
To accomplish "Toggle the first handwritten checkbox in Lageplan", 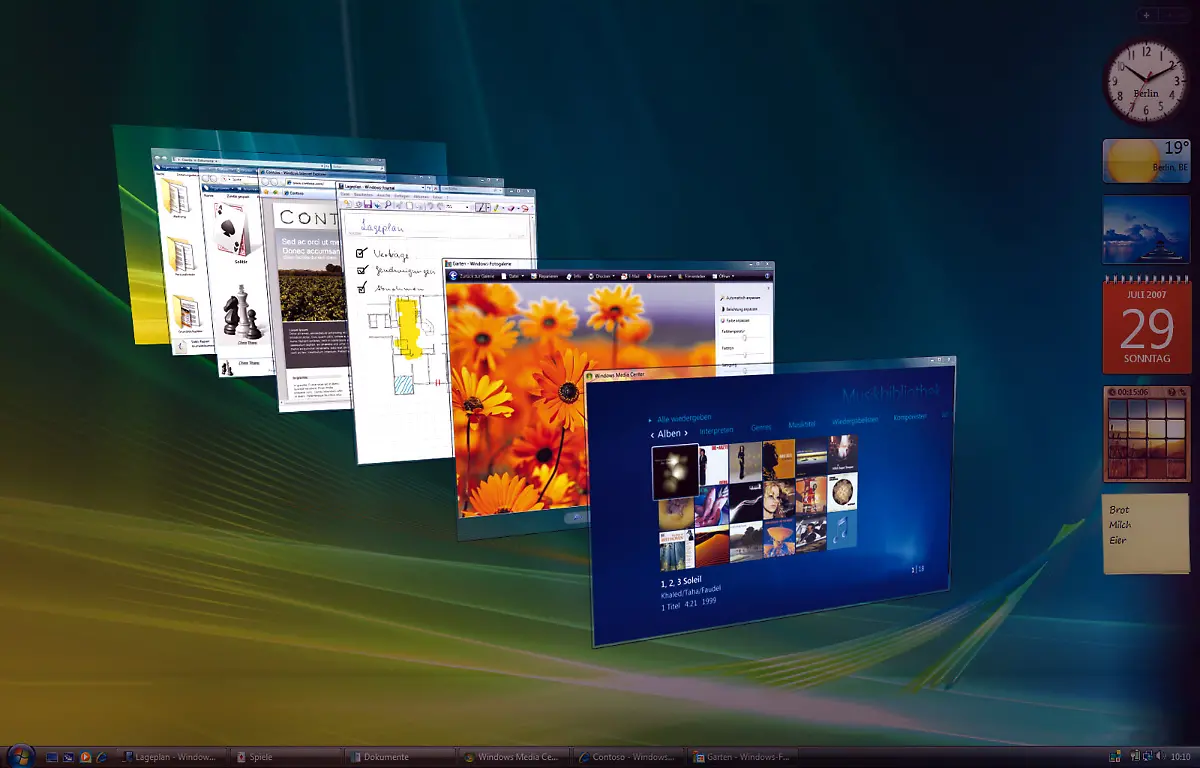I will [361, 253].
